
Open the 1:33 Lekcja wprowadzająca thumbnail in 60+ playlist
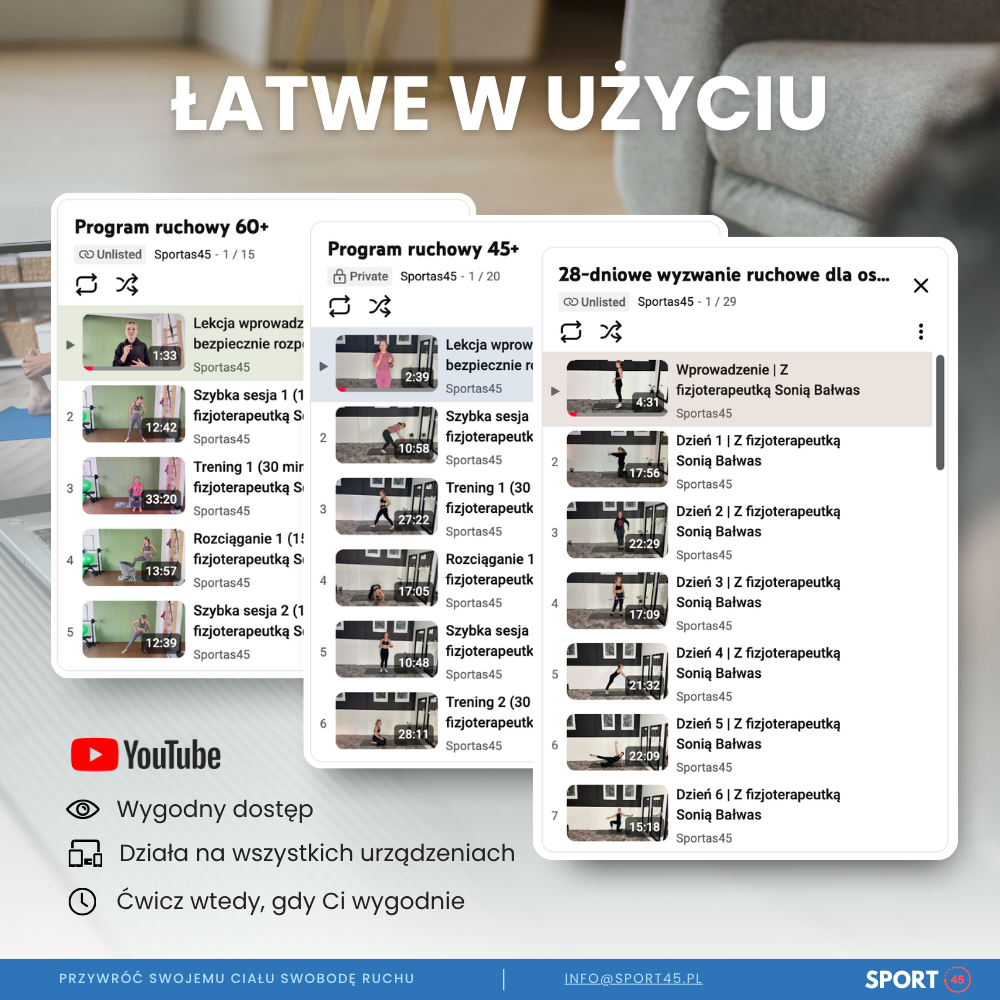(x=134, y=342)
